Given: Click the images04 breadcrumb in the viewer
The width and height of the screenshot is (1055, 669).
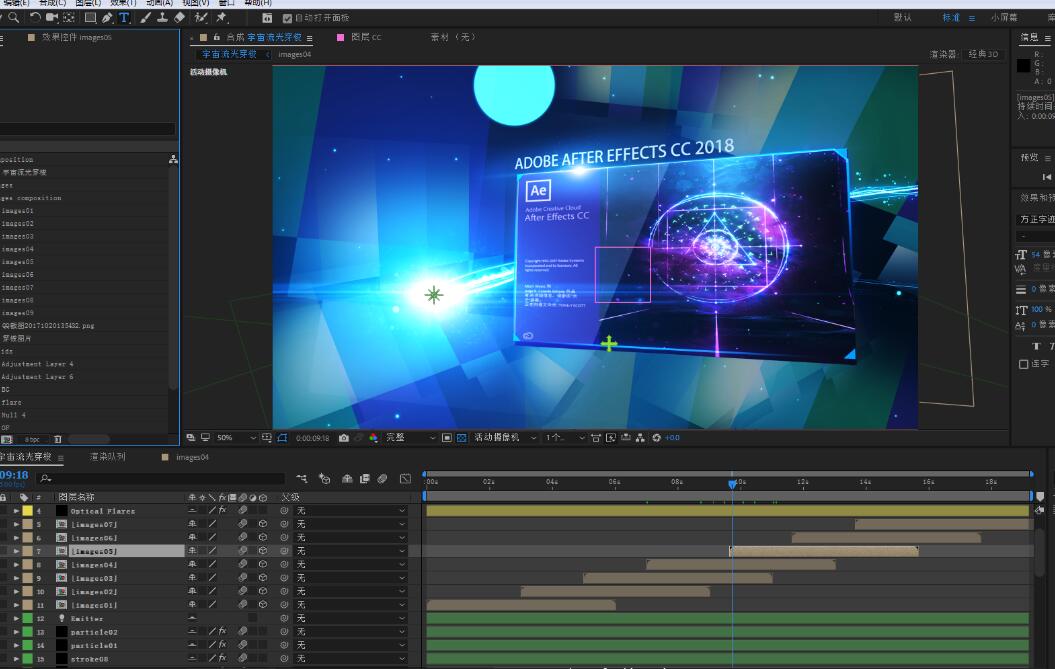Looking at the screenshot, I should click(295, 55).
